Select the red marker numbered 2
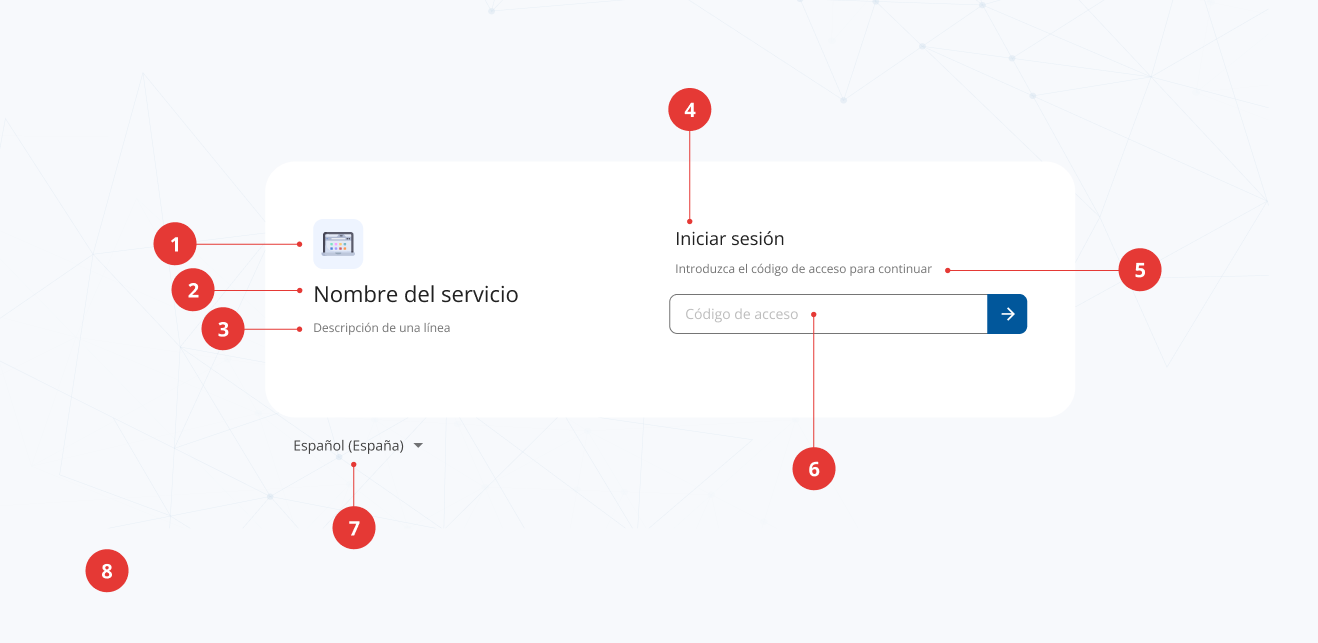Image resolution: width=1318 pixels, height=643 pixels. pos(192,290)
